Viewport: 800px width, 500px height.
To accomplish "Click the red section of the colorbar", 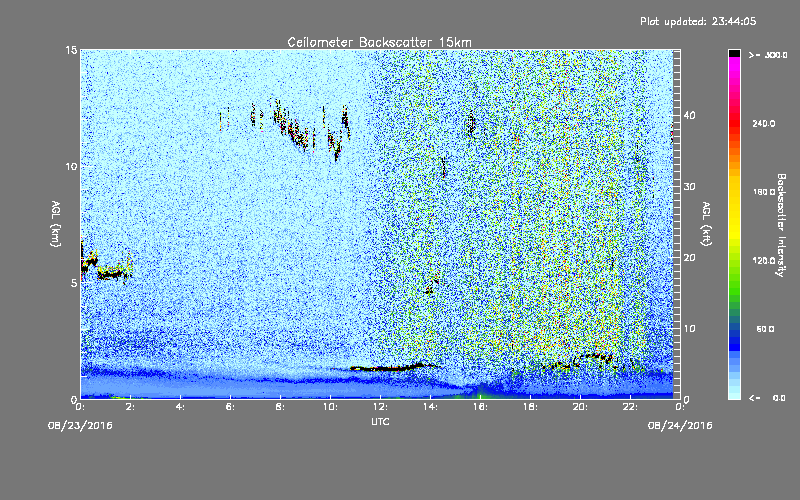I will click(734, 125).
